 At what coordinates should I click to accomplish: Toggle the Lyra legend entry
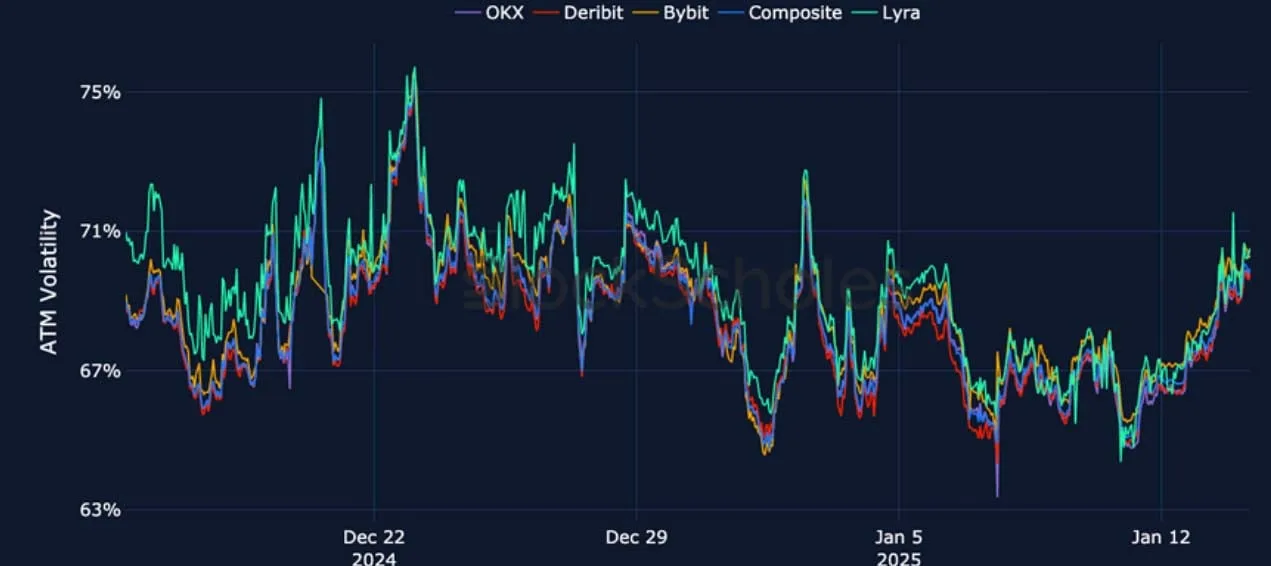(x=886, y=13)
